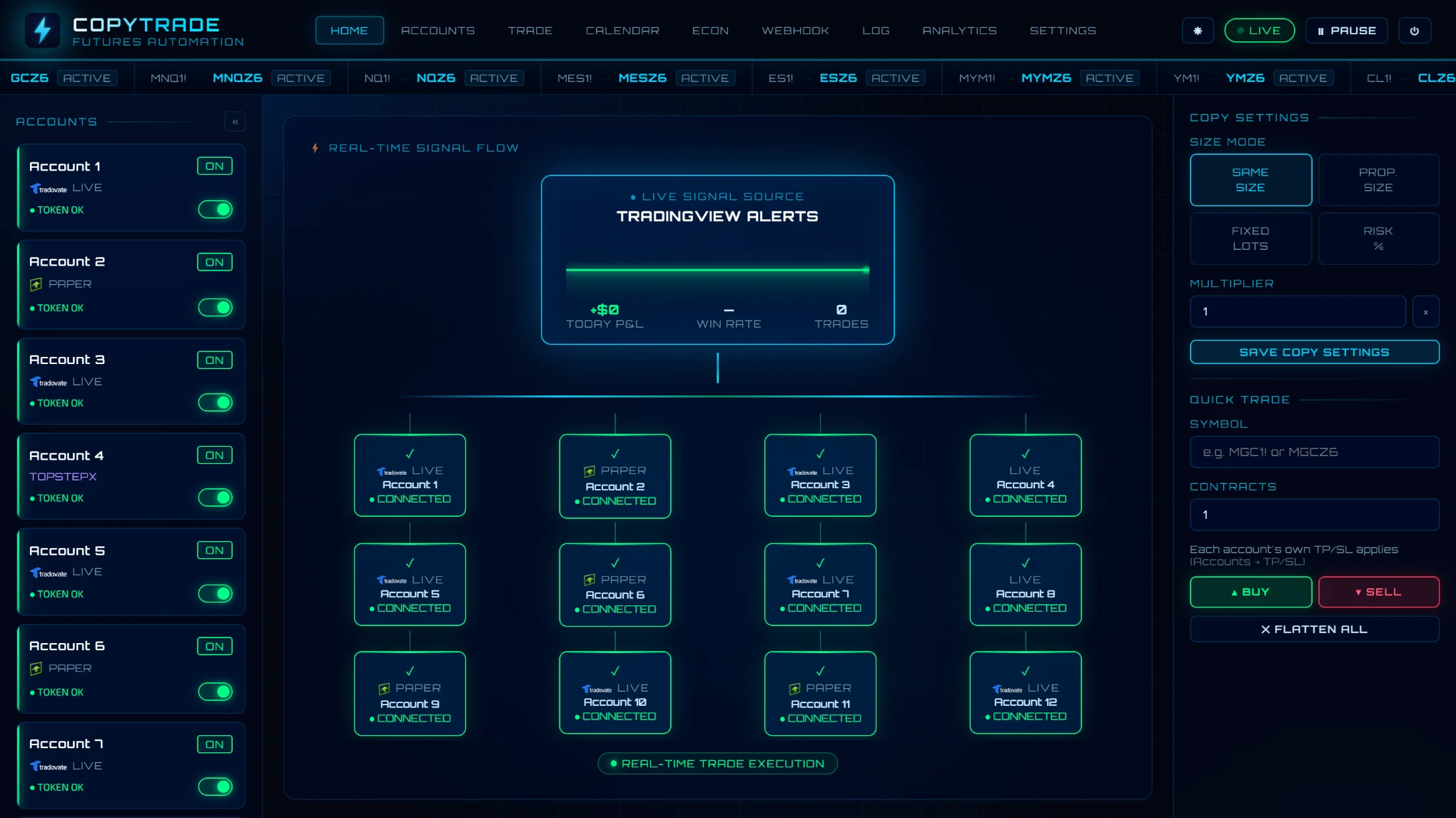Switch to the Calendar tab
The width and height of the screenshot is (1456, 818).
click(x=622, y=31)
